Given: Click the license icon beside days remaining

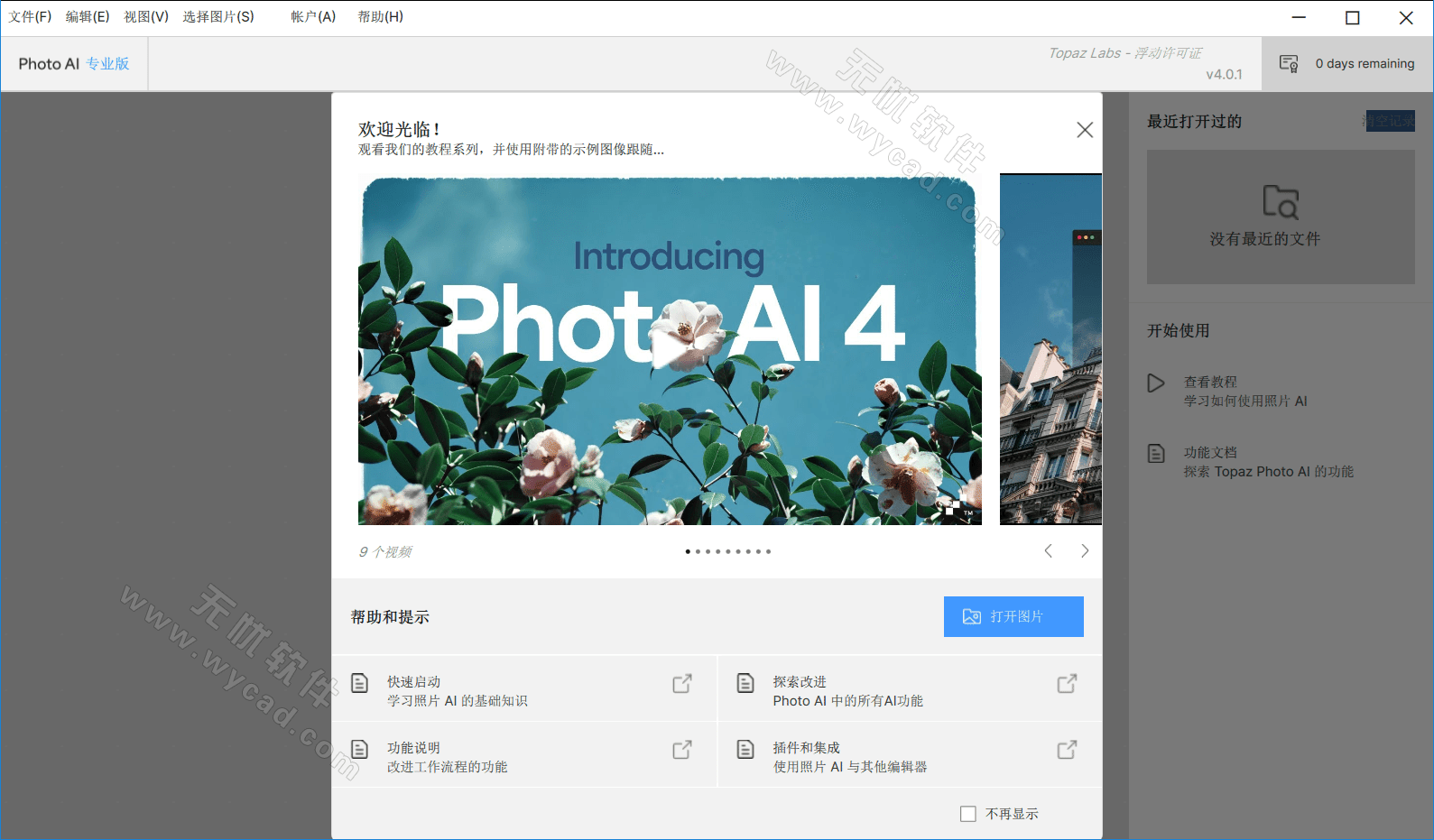Looking at the screenshot, I should tap(1289, 63).
